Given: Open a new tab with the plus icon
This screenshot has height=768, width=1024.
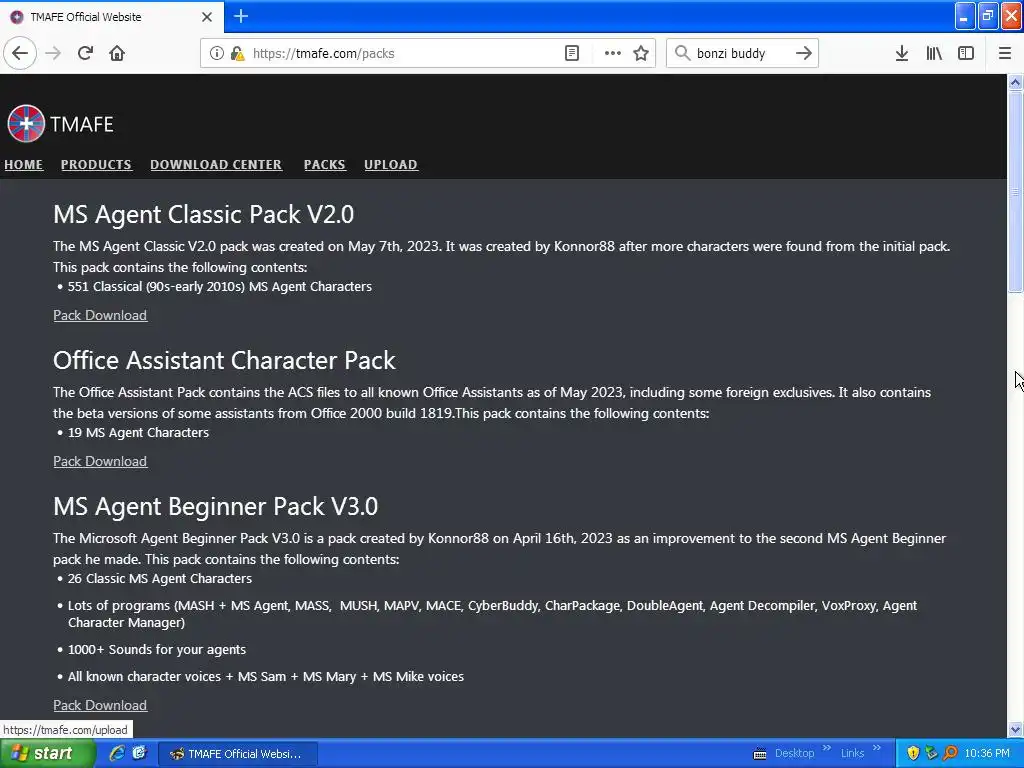Looking at the screenshot, I should (241, 16).
